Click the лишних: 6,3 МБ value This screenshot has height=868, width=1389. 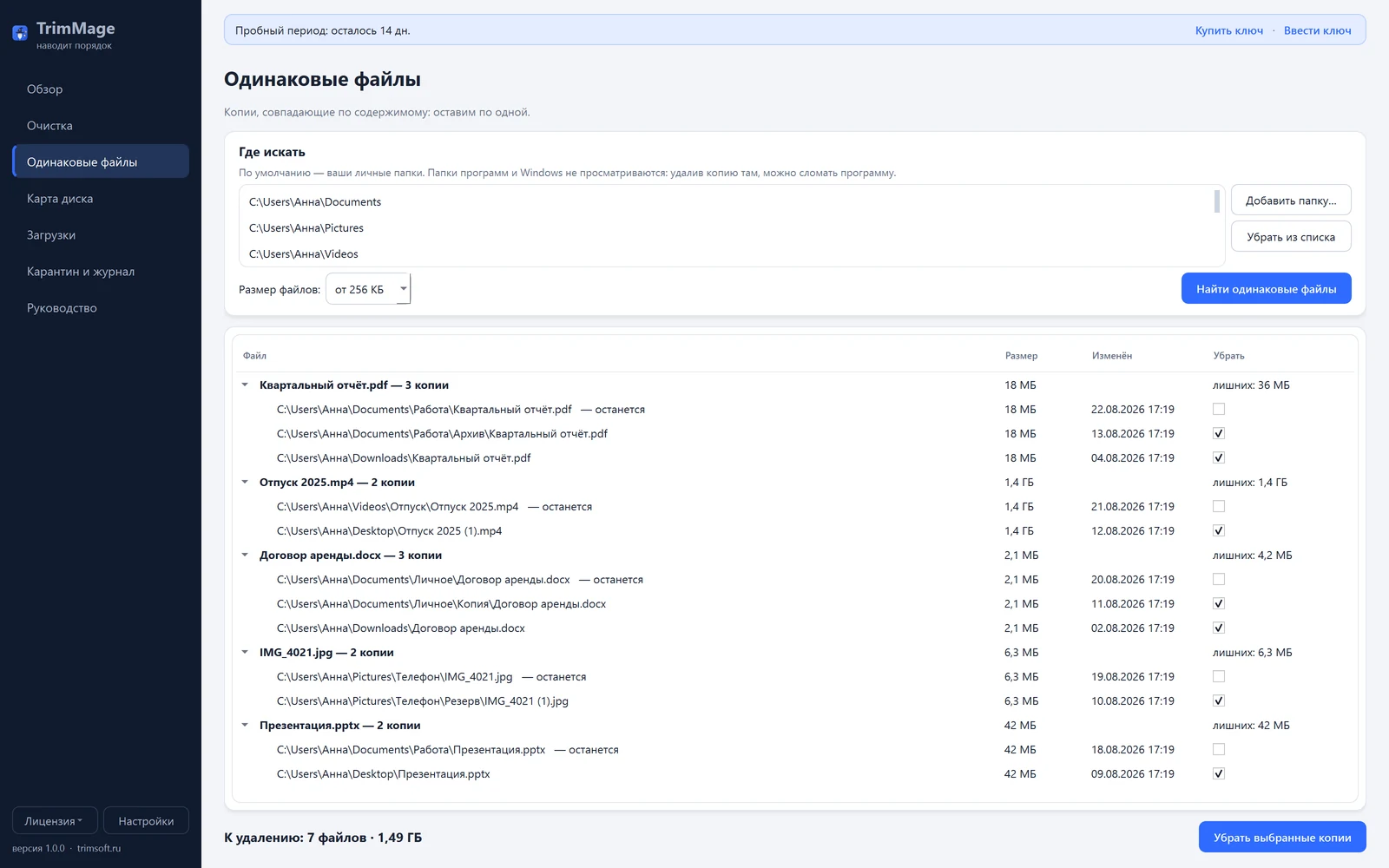coord(1253,652)
